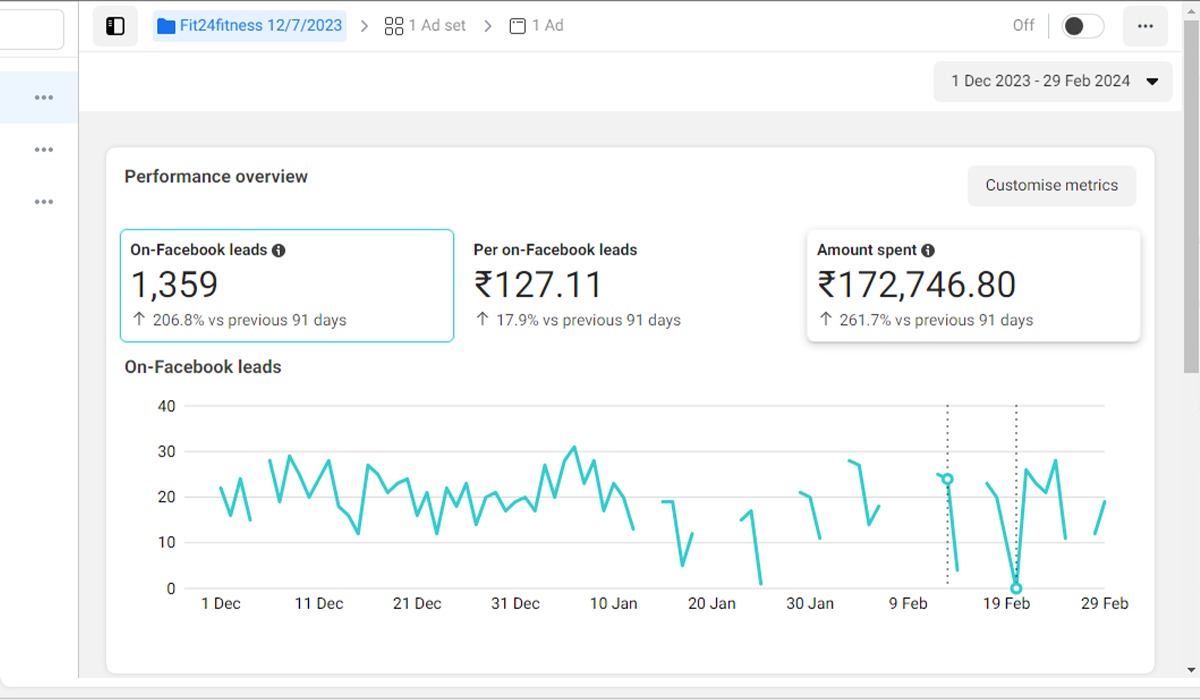Click the chart data point near 19 Feb
This screenshot has width=1200, height=700.
coord(1016,588)
